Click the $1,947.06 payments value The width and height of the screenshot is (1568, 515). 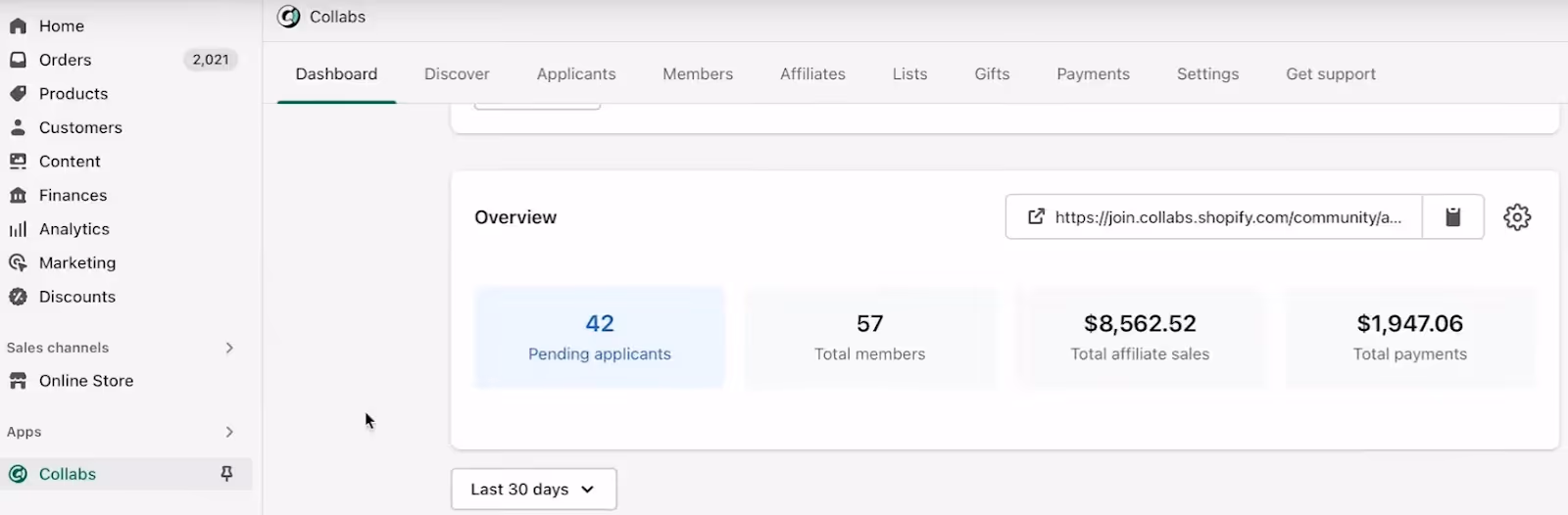click(1410, 323)
